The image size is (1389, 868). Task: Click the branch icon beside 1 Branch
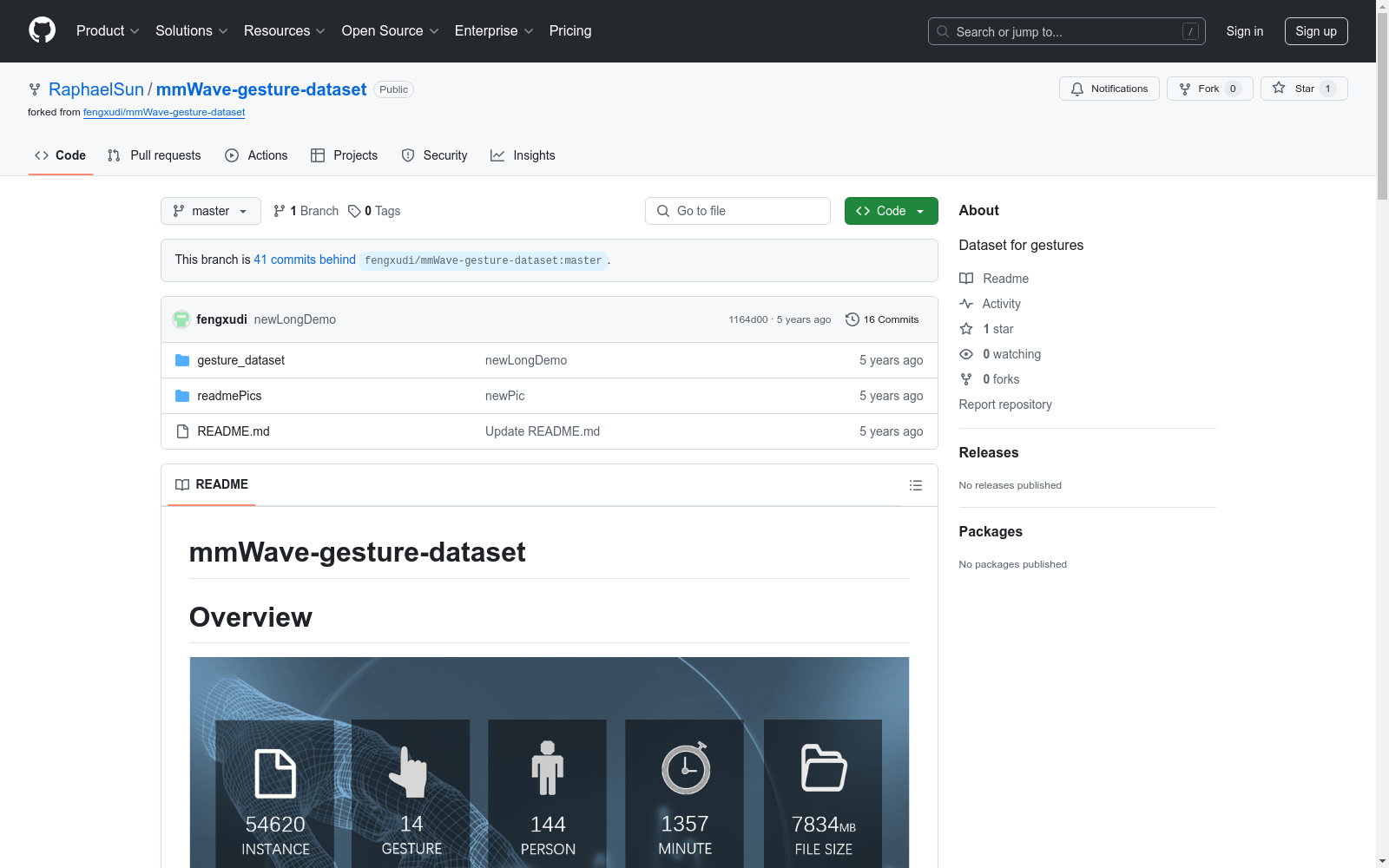[x=280, y=211]
